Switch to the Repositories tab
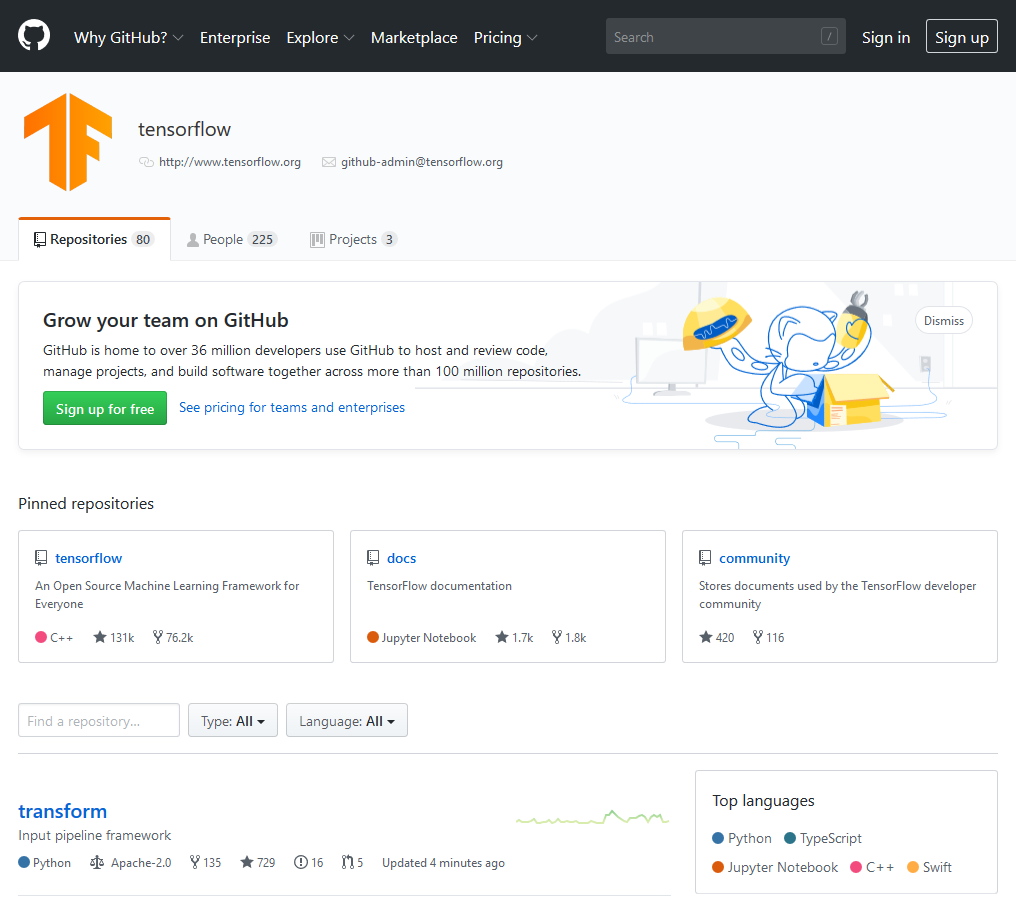Screen dimensions: 1016x910 pos(95,240)
